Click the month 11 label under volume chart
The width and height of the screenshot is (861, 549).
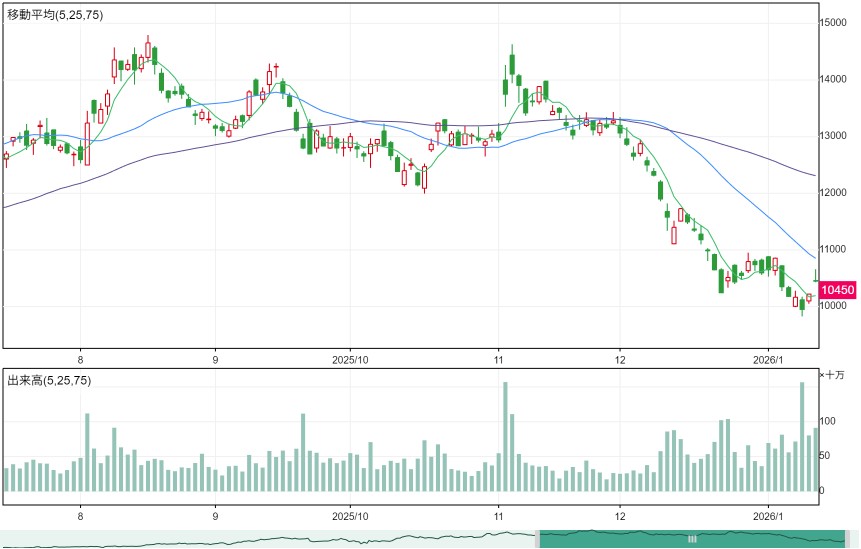pos(499,517)
